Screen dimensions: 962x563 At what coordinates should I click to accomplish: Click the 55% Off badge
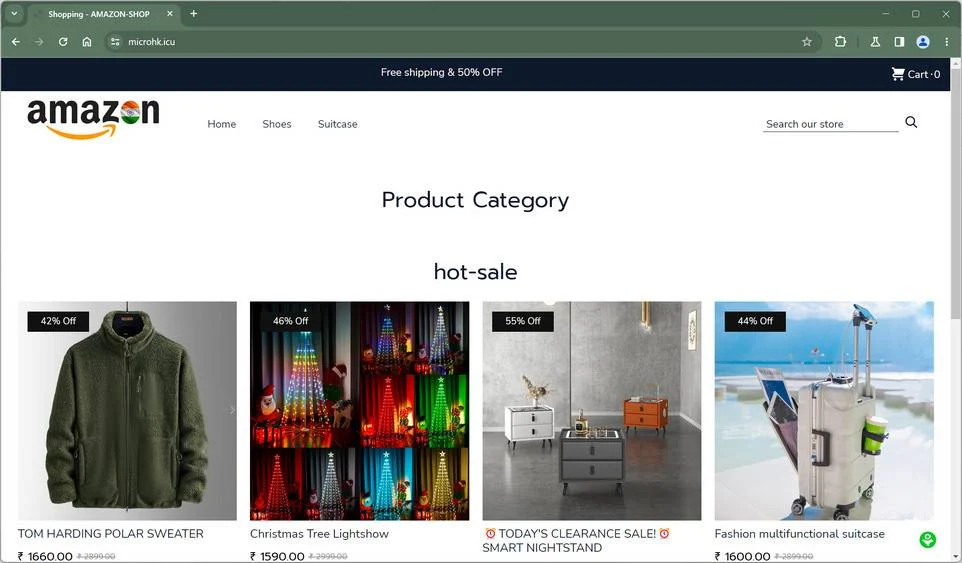[x=523, y=321]
